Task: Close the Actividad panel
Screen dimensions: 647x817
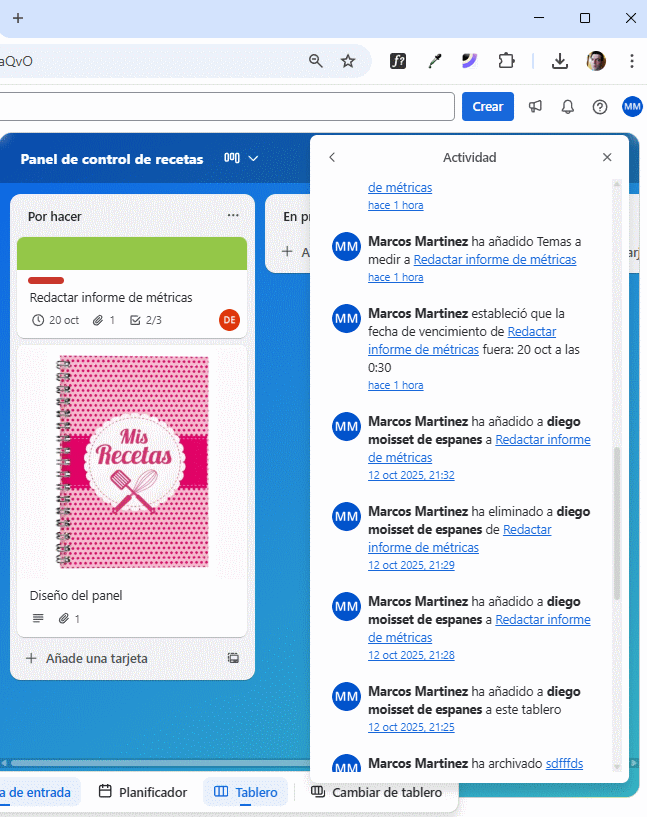Action: point(607,158)
